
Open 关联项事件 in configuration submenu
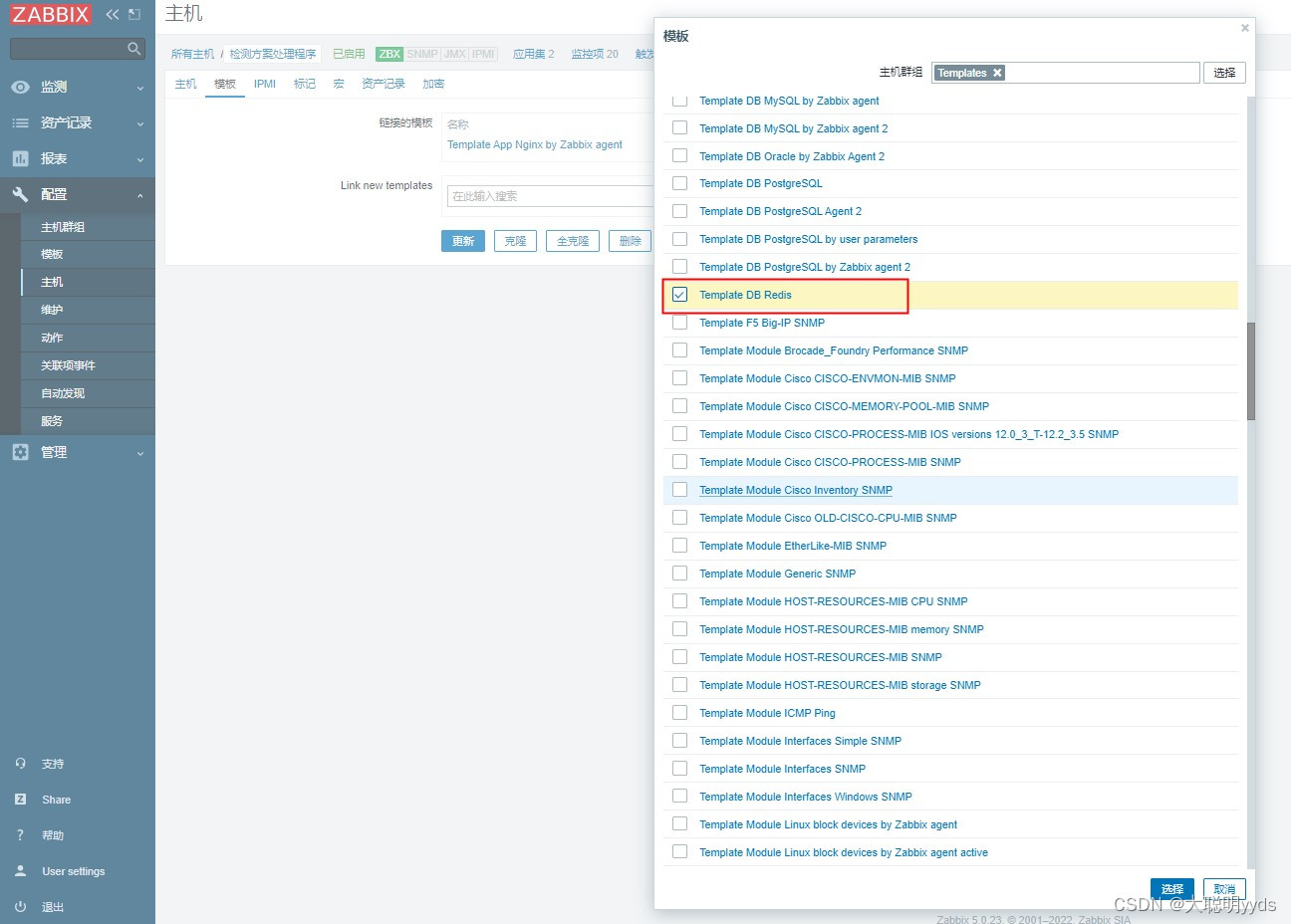[88, 365]
